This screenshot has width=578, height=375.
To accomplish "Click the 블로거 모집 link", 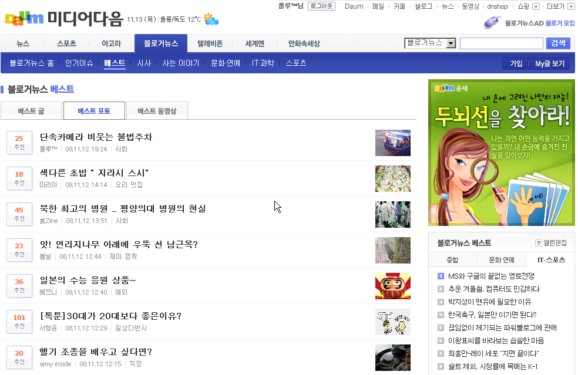I will point(560,23).
